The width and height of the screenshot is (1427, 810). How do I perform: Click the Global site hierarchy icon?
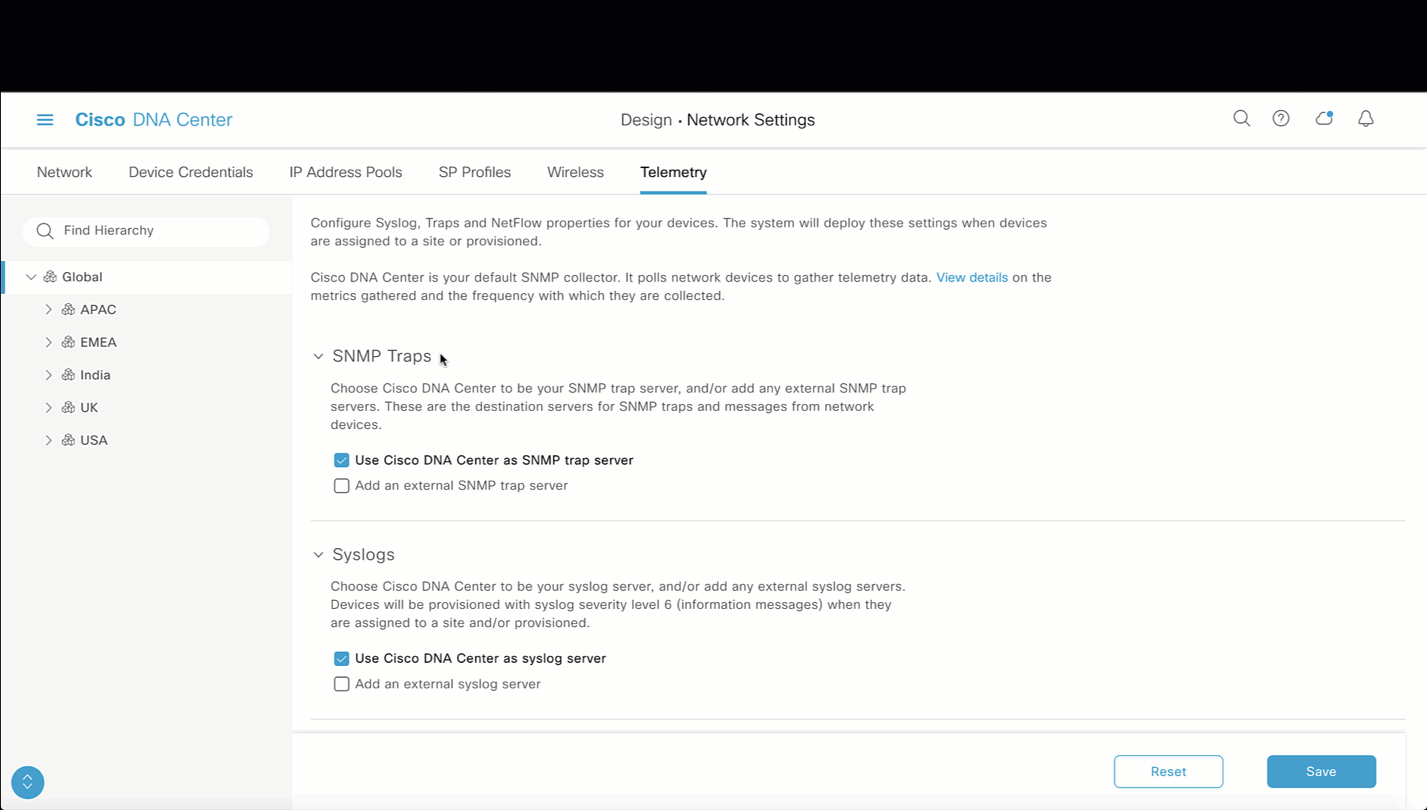[x=50, y=277]
